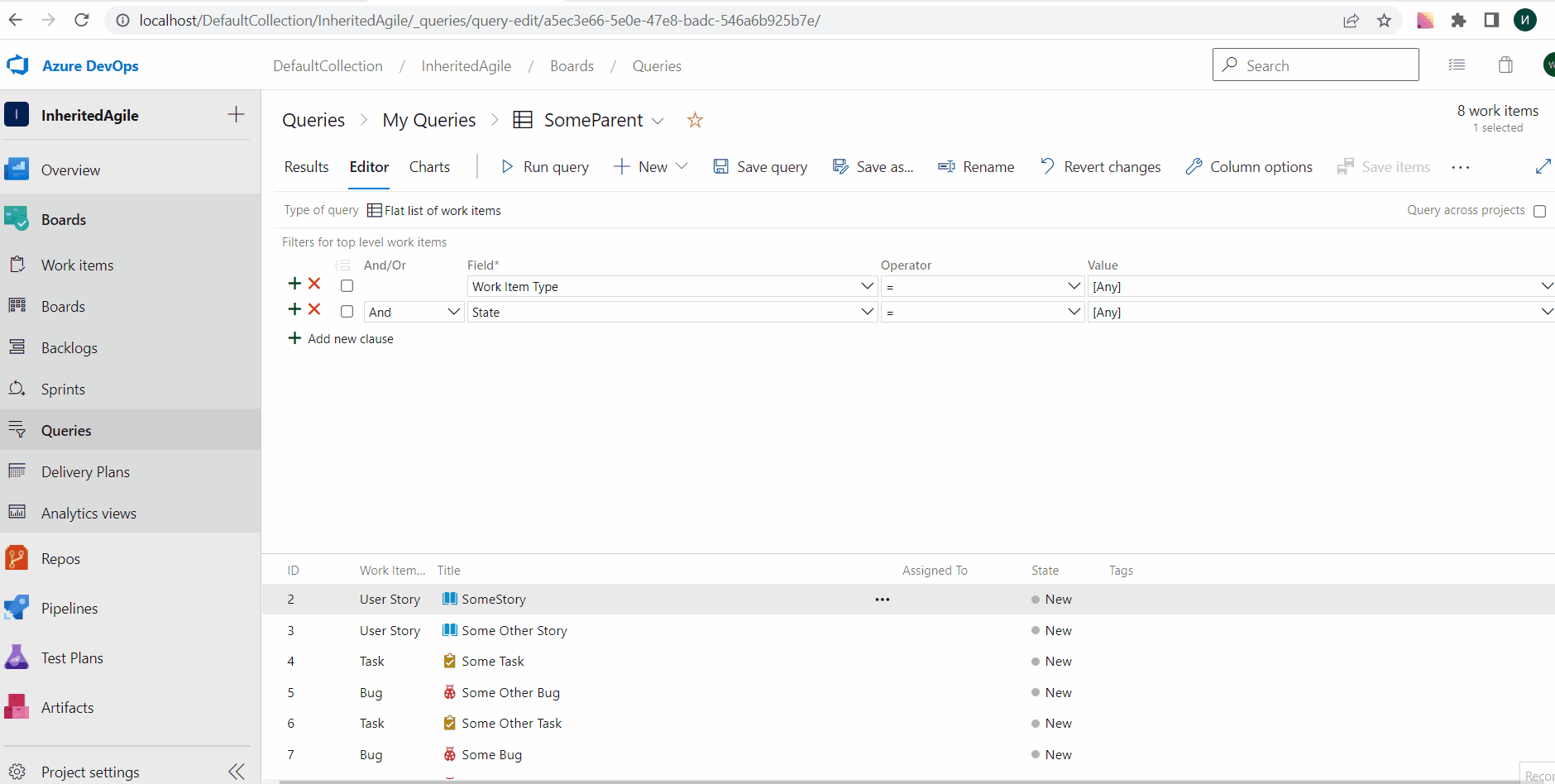Enable Query across projects checkbox
The image size is (1555, 784).
[x=1540, y=211]
